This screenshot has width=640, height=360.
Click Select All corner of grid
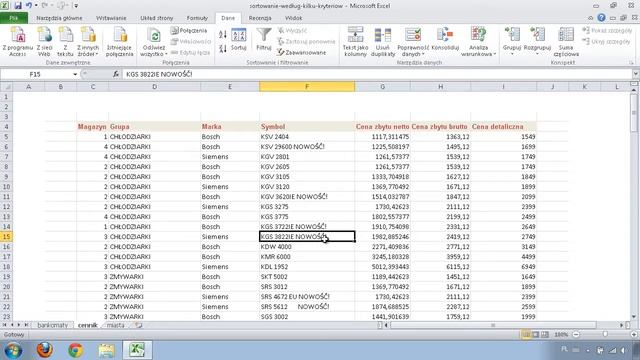[x=7, y=87]
